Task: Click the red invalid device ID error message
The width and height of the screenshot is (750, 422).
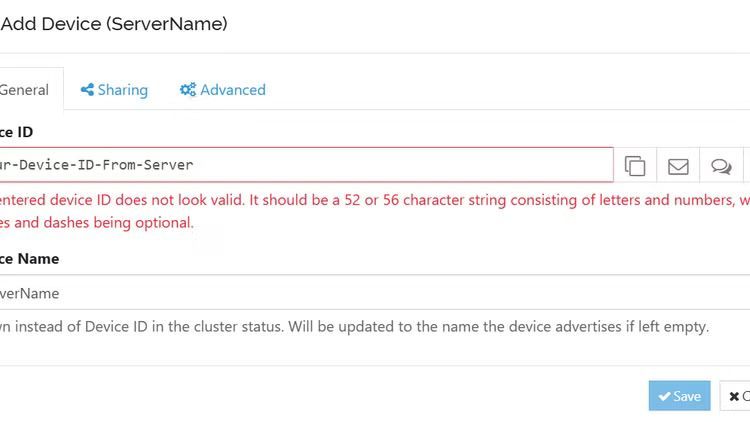Action: 370,200
